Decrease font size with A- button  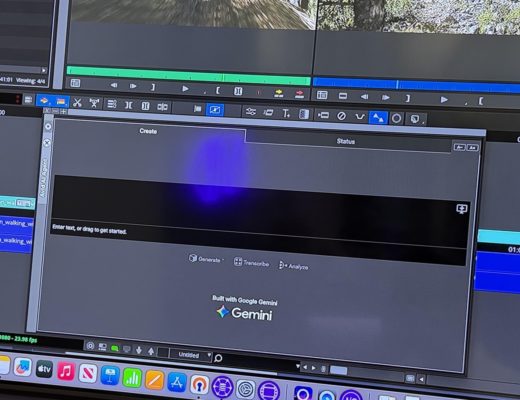pos(460,147)
